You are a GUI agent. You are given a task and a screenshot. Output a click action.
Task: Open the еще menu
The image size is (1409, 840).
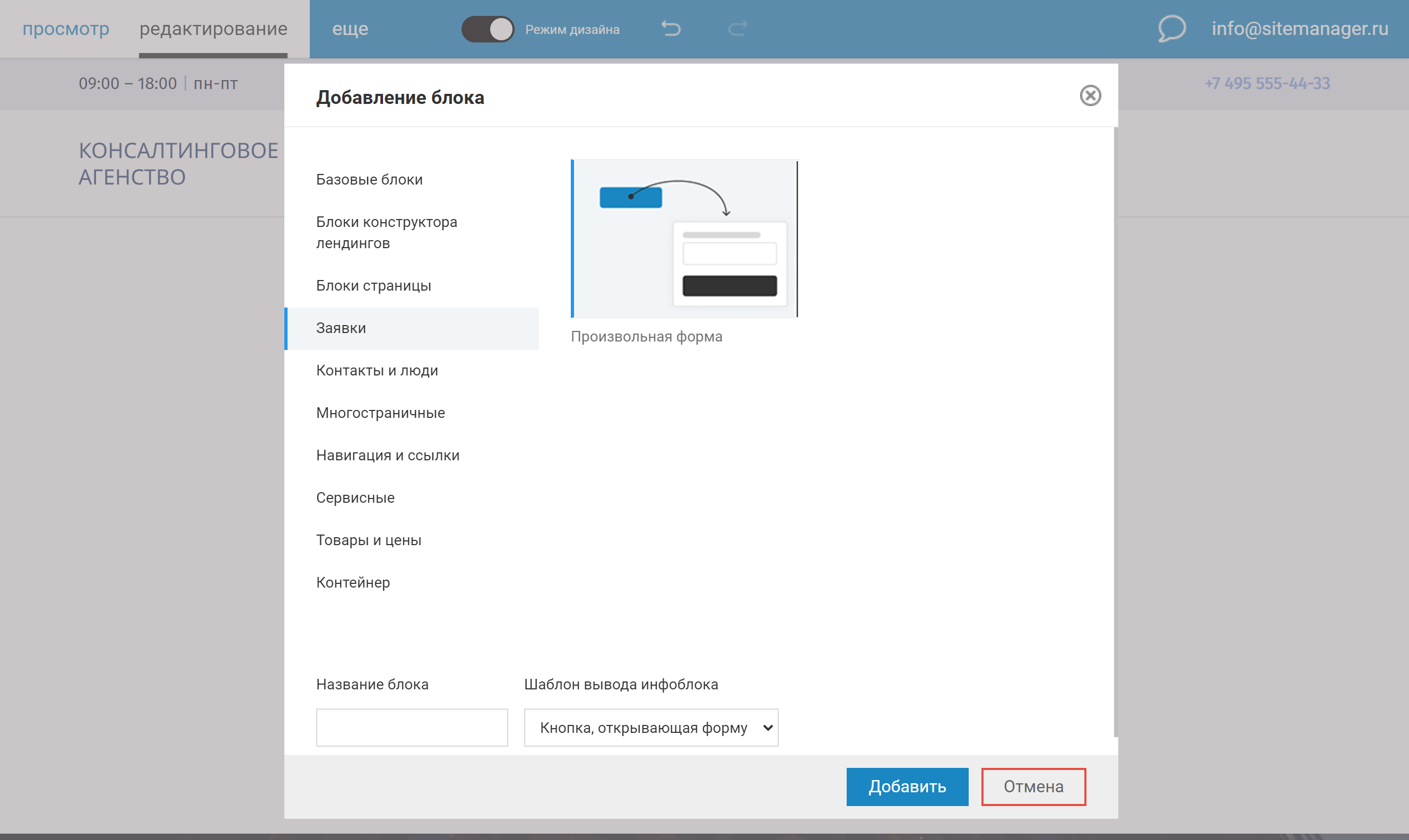[x=350, y=28]
